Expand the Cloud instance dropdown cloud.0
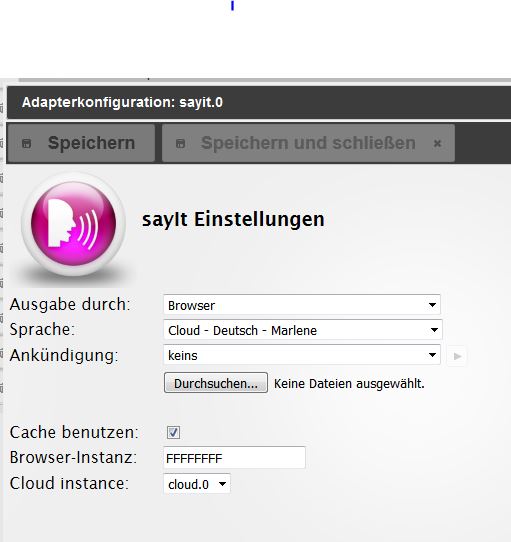The width and height of the screenshot is (511, 542). [x=197, y=484]
